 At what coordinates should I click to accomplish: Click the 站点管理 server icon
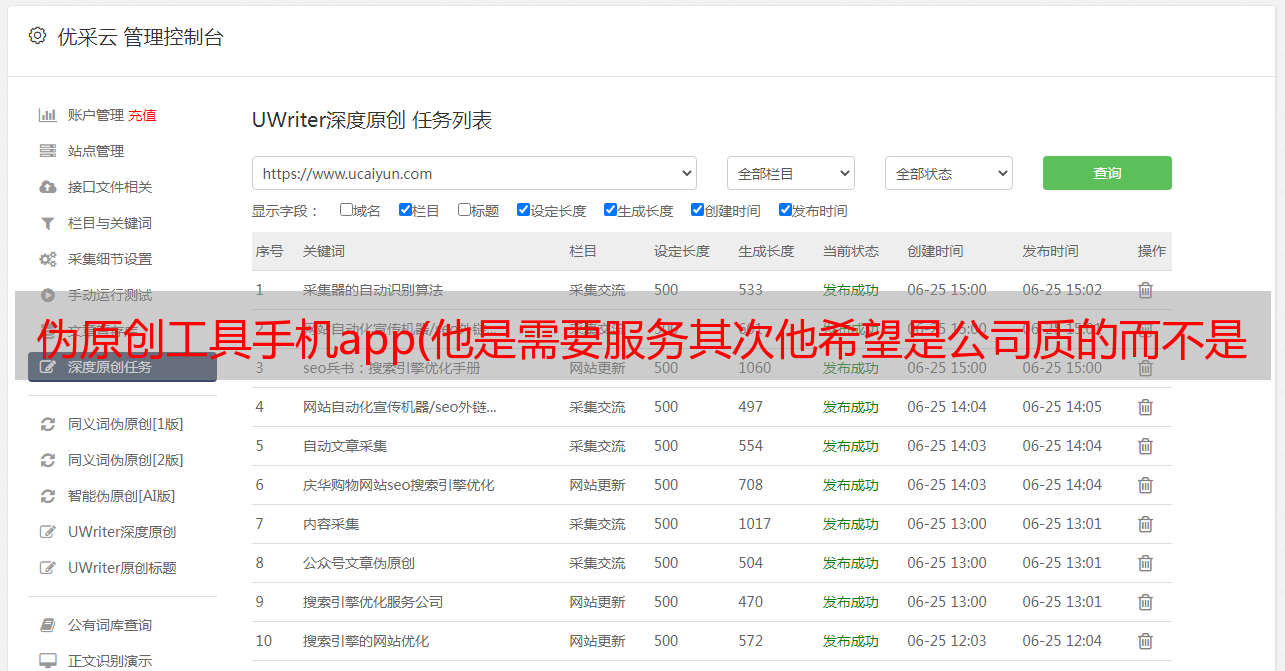pos(47,151)
